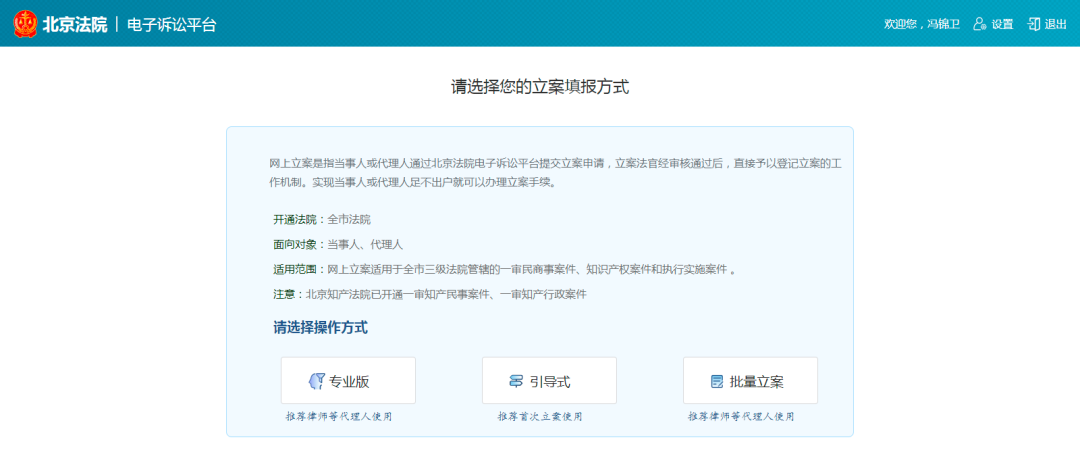1080x473 pixels.
Task: Choose the 批量立案 filing mode button
Action: [750, 381]
